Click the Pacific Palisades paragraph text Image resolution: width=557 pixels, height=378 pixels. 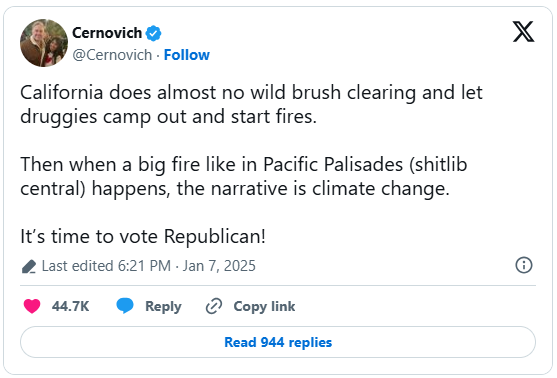(x=244, y=177)
